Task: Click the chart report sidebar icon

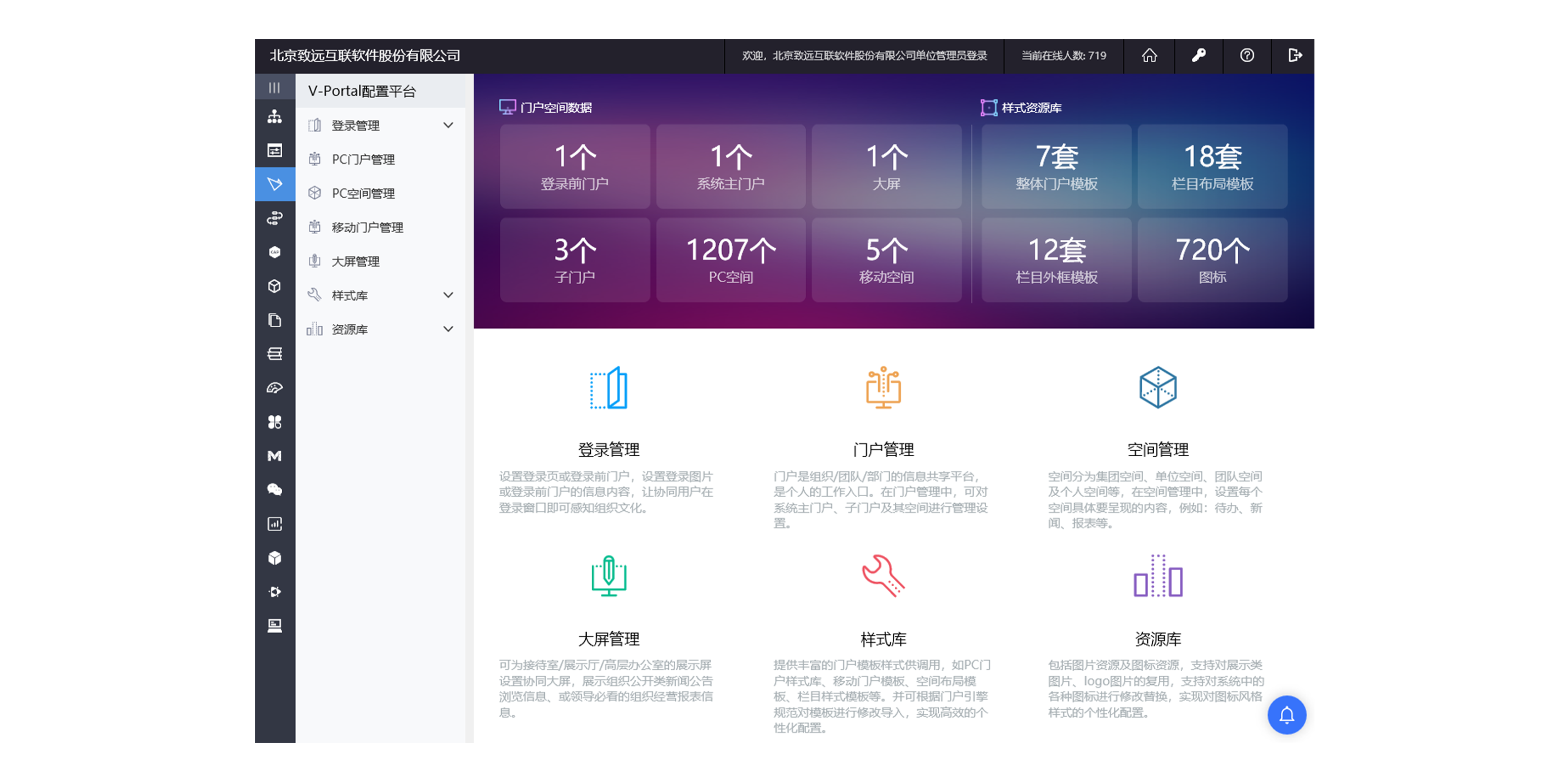Action: coord(275,524)
